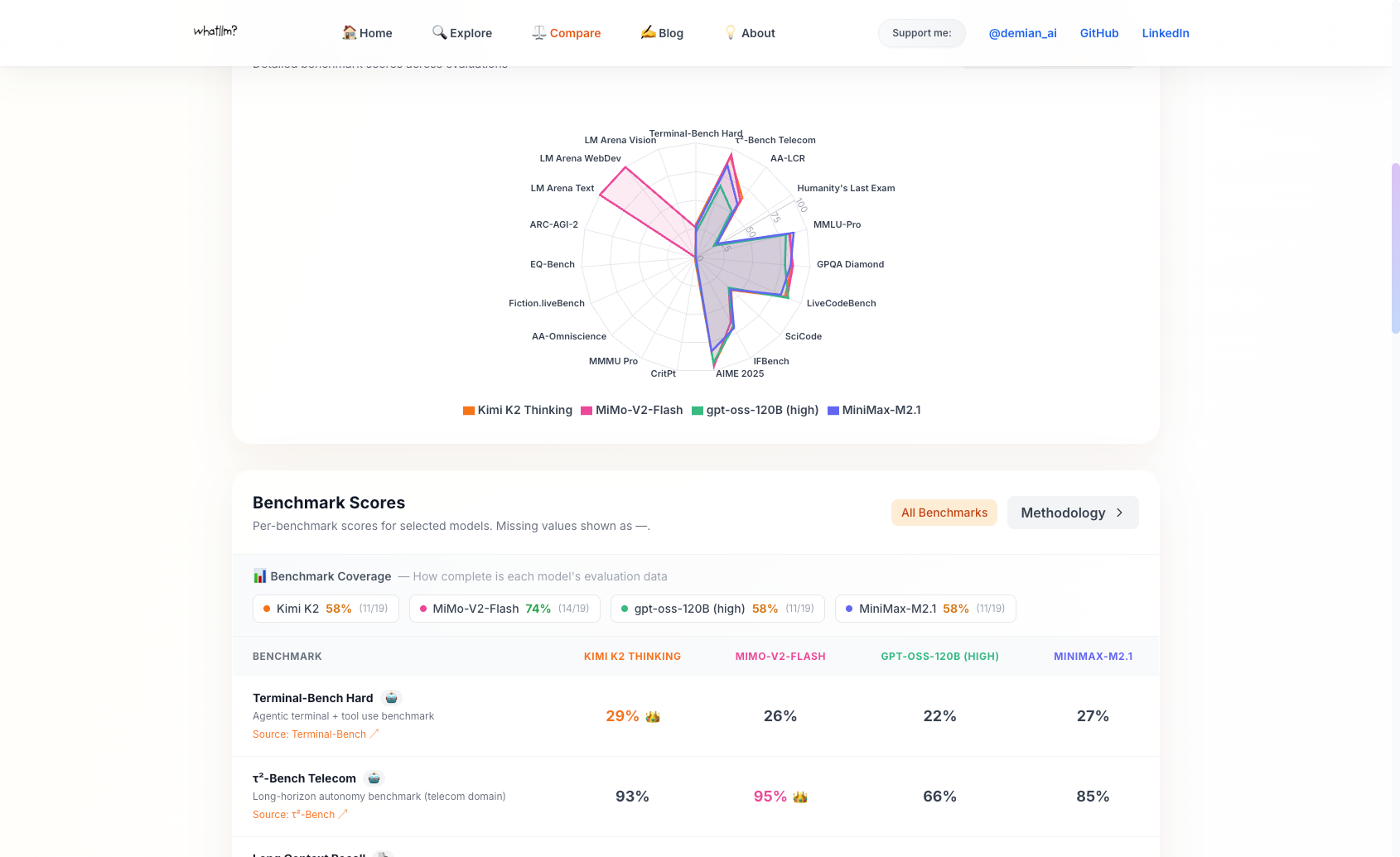Click the Blog writing-hand icon
This screenshot has height=857, width=1400.
pyautogui.click(x=648, y=32)
